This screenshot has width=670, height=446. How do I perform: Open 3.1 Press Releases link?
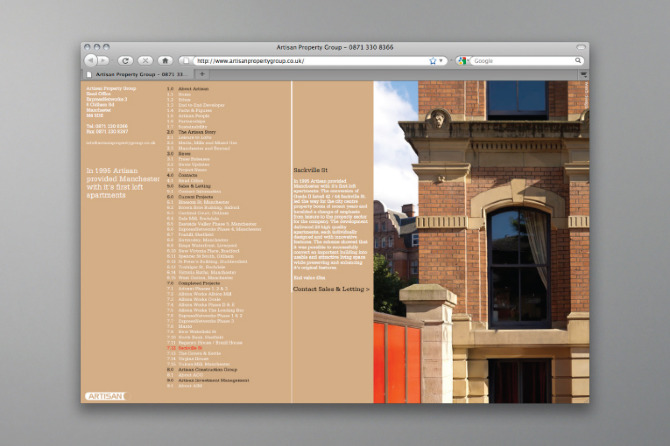[188, 159]
